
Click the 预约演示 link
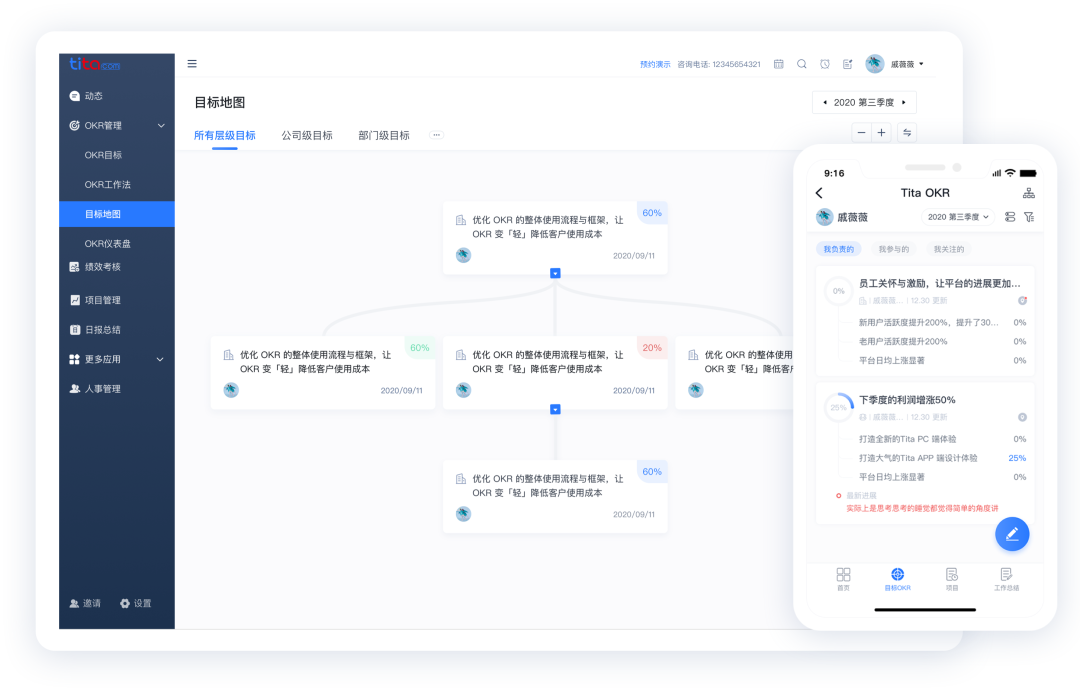(655, 64)
